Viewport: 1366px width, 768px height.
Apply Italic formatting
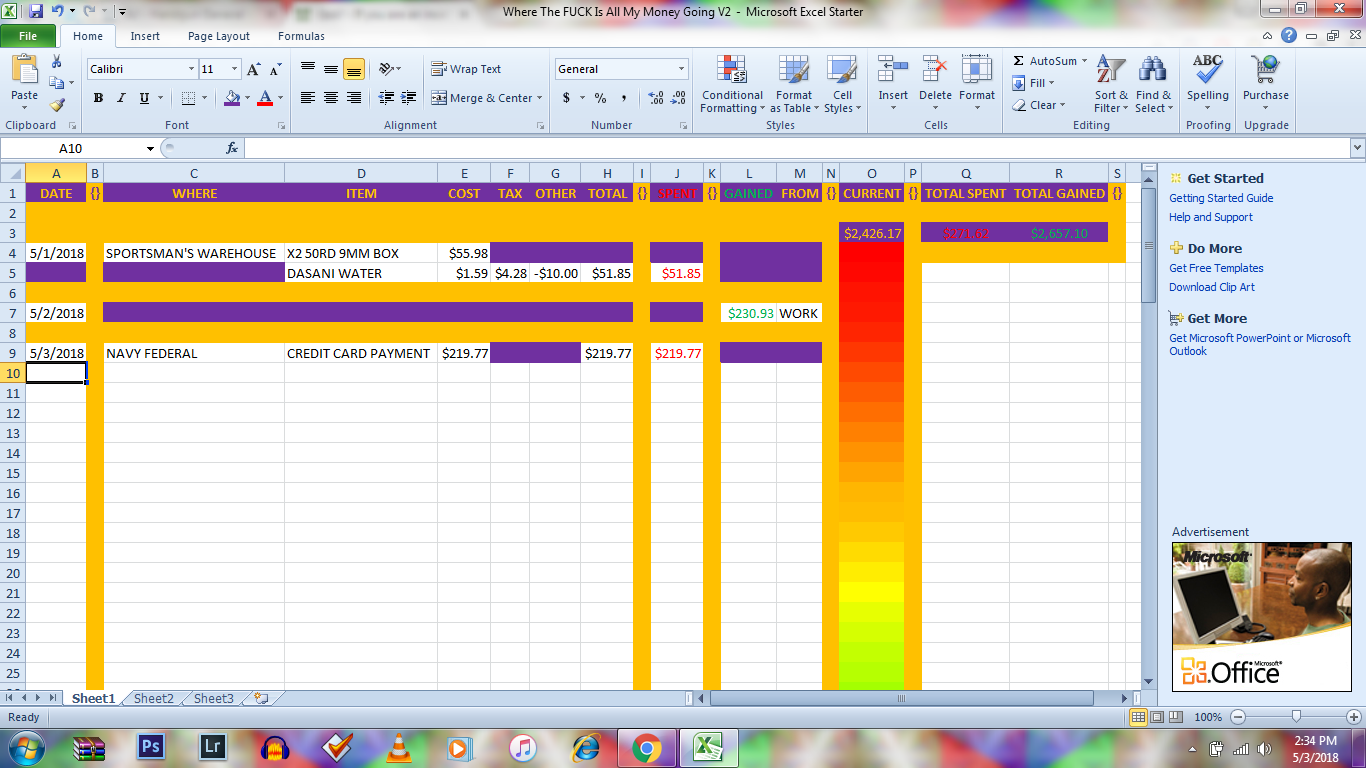click(x=121, y=98)
